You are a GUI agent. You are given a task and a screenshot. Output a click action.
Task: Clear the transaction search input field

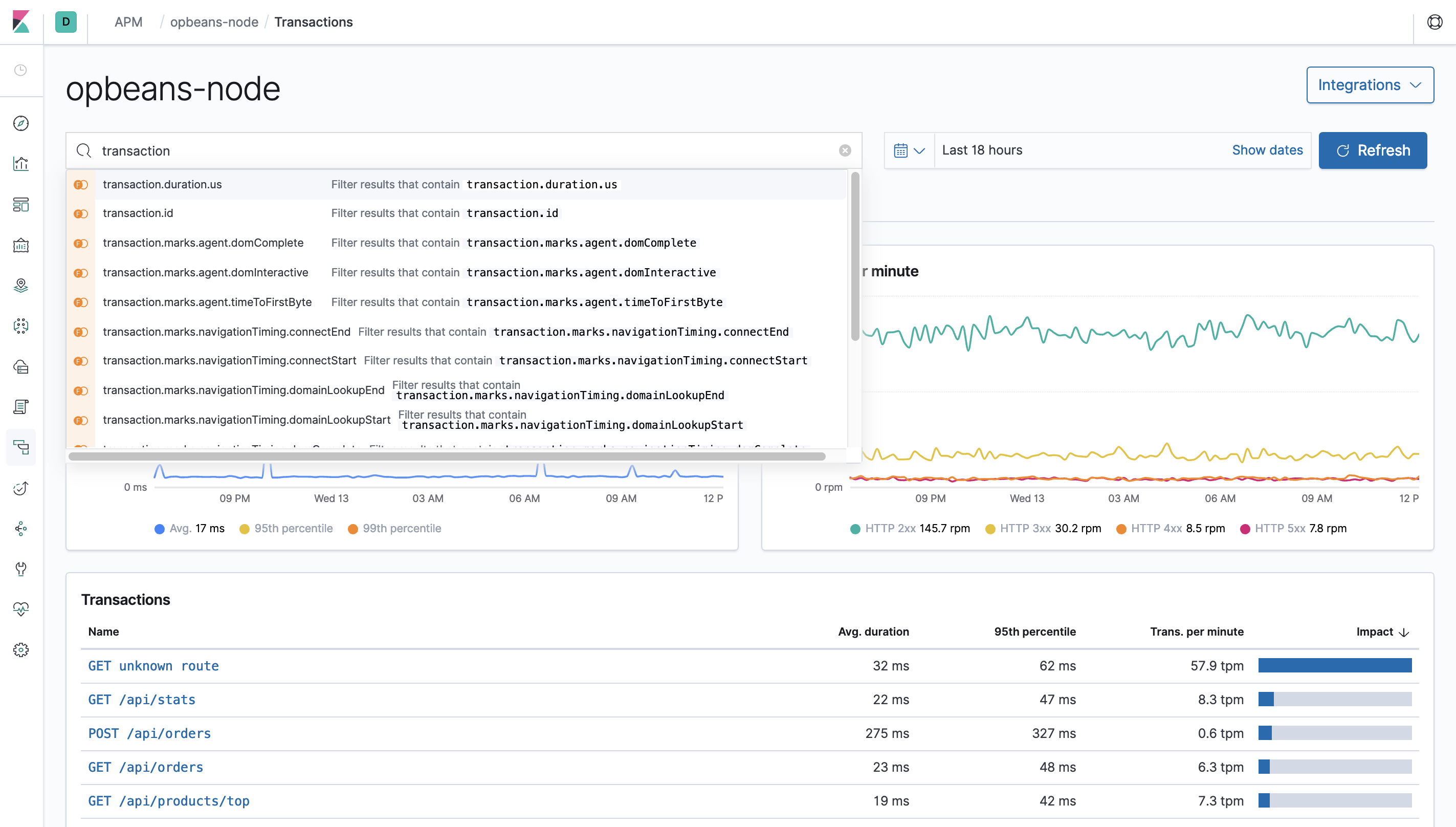[x=845, y=150]
